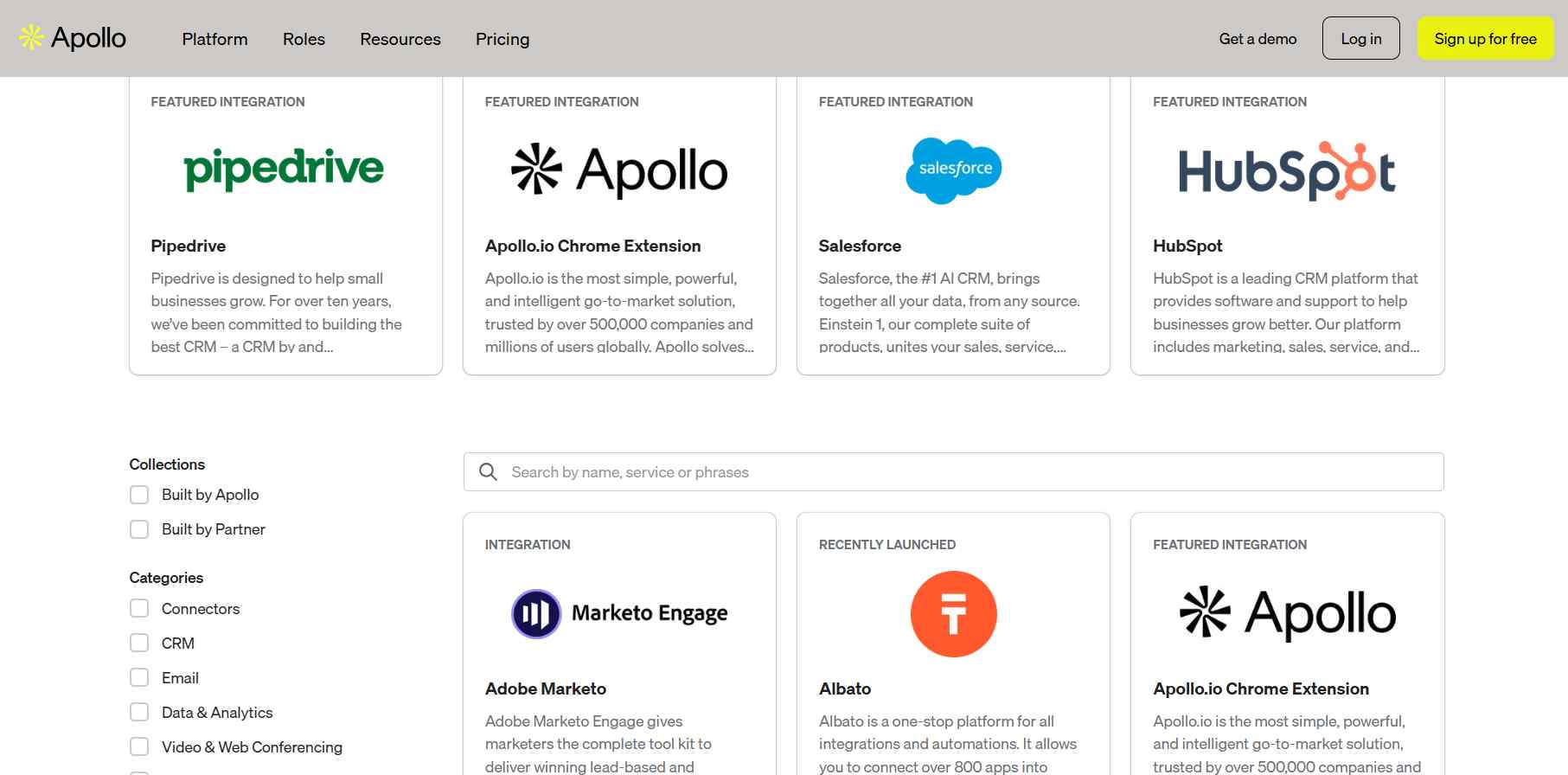Viewport: 1568px width, 775px height.
Task: Click the Categories heading text
Action: [x=166, y=578]
